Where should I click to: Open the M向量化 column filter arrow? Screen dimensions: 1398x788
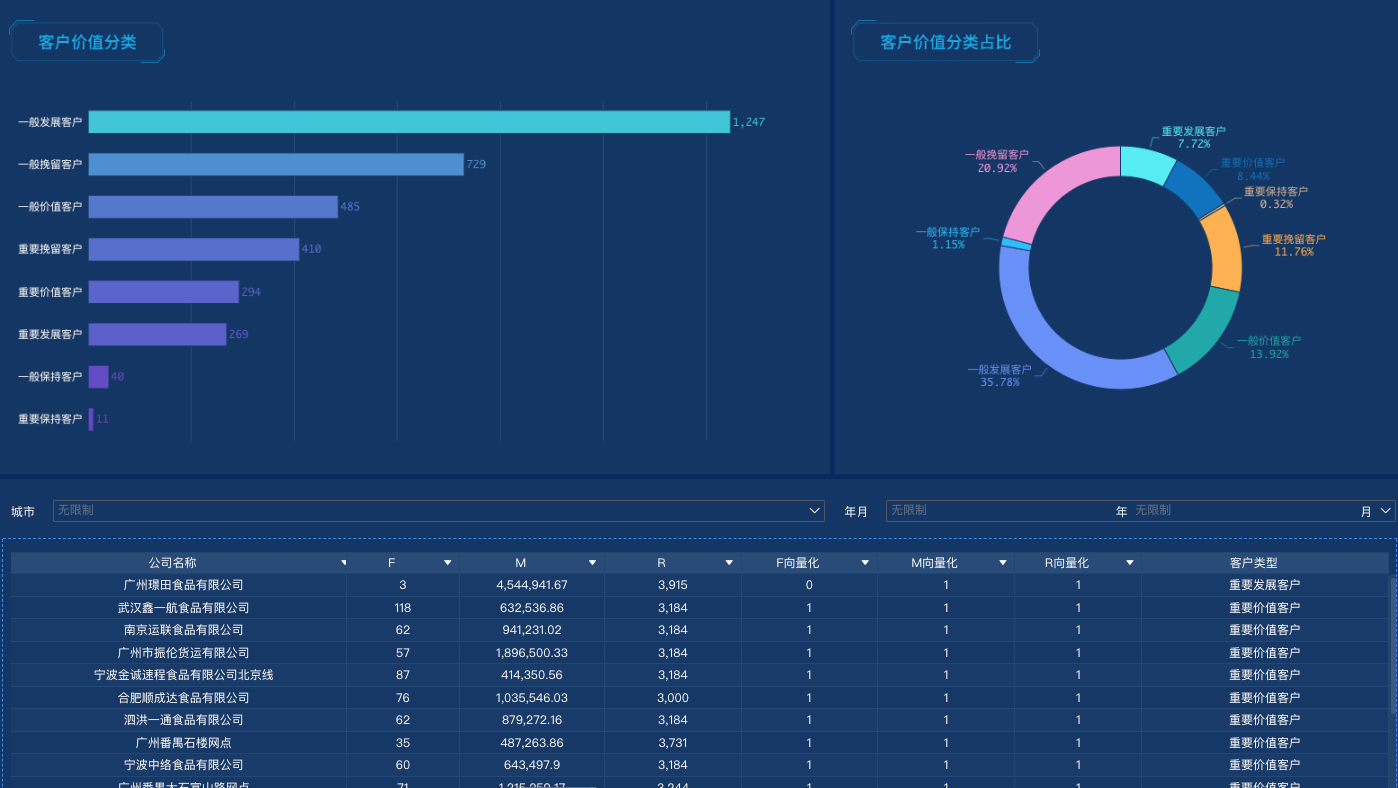click(x=1003, y=563)
